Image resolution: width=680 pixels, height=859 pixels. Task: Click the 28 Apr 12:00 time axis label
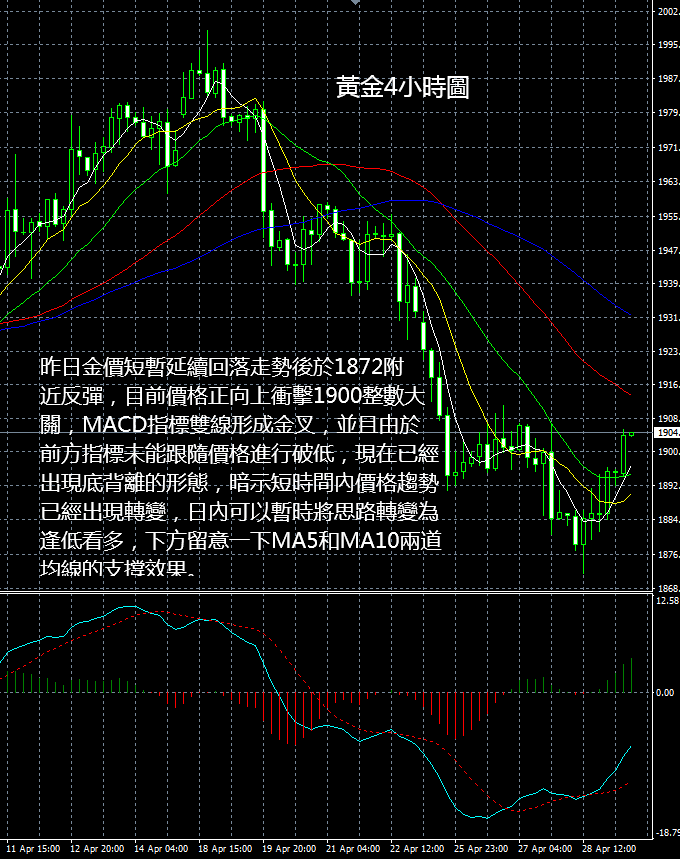609,849
